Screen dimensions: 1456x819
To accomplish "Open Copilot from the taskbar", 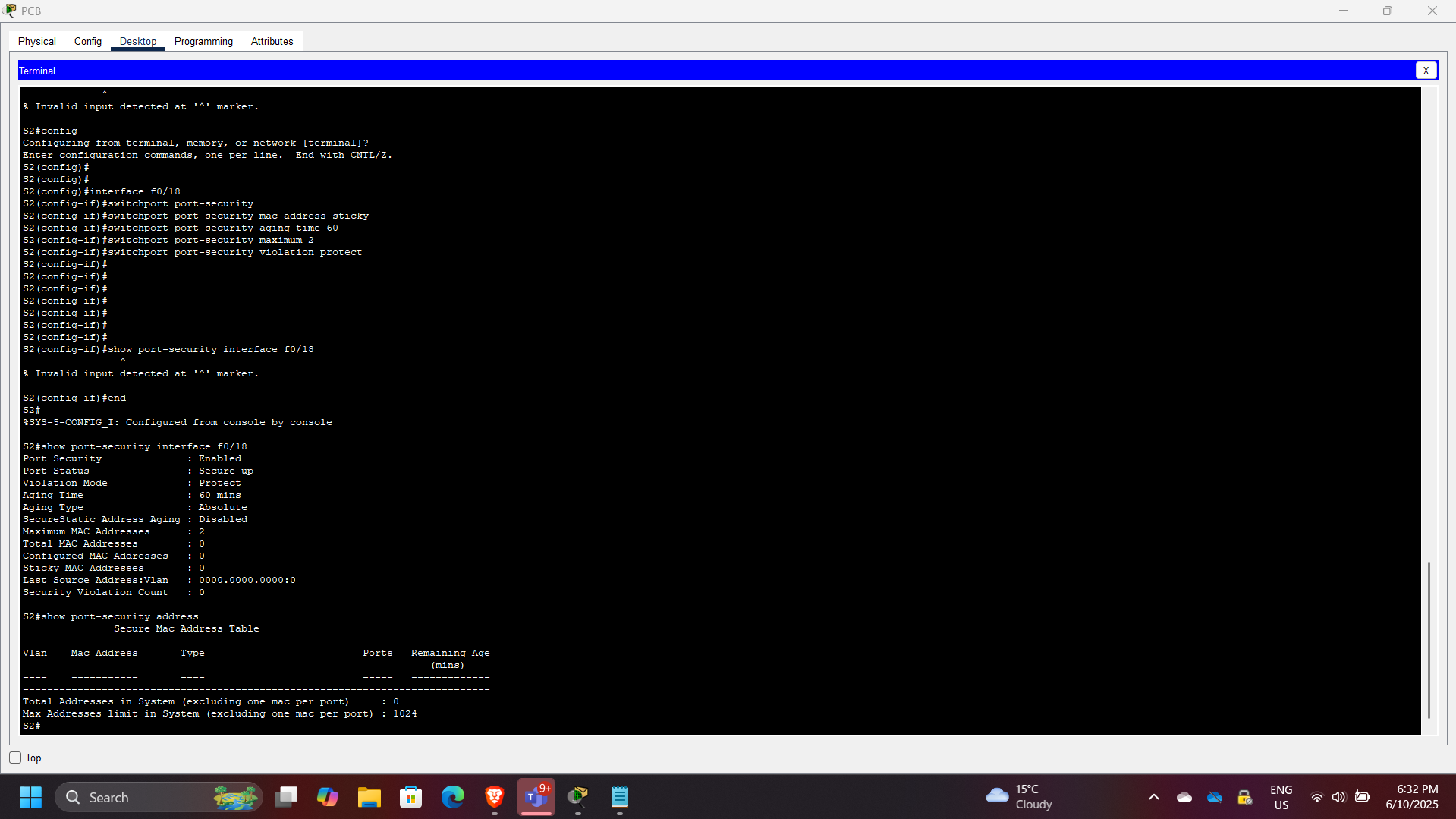I will [327, 797].
